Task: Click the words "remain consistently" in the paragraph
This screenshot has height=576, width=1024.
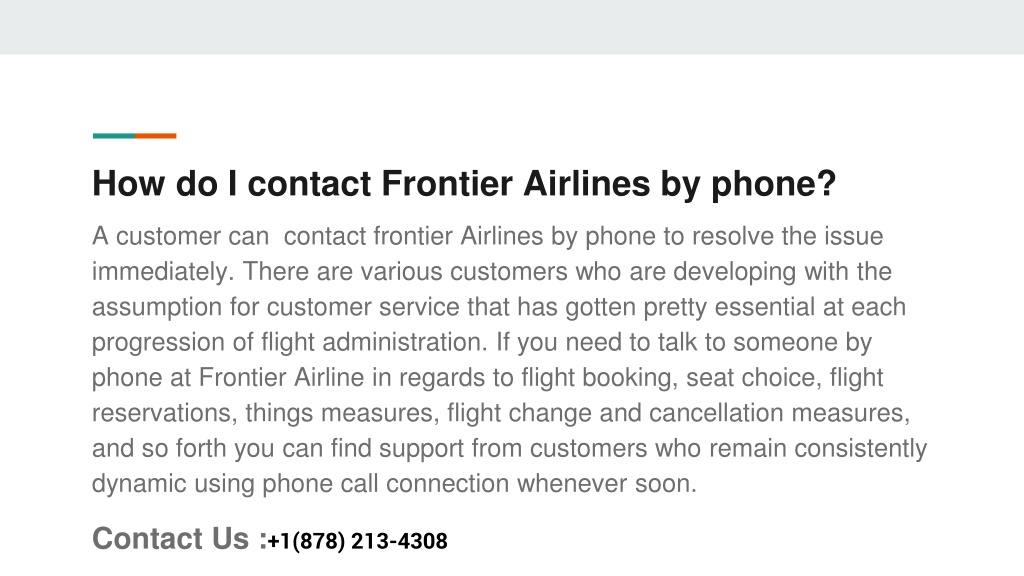Action: (818, 449)
